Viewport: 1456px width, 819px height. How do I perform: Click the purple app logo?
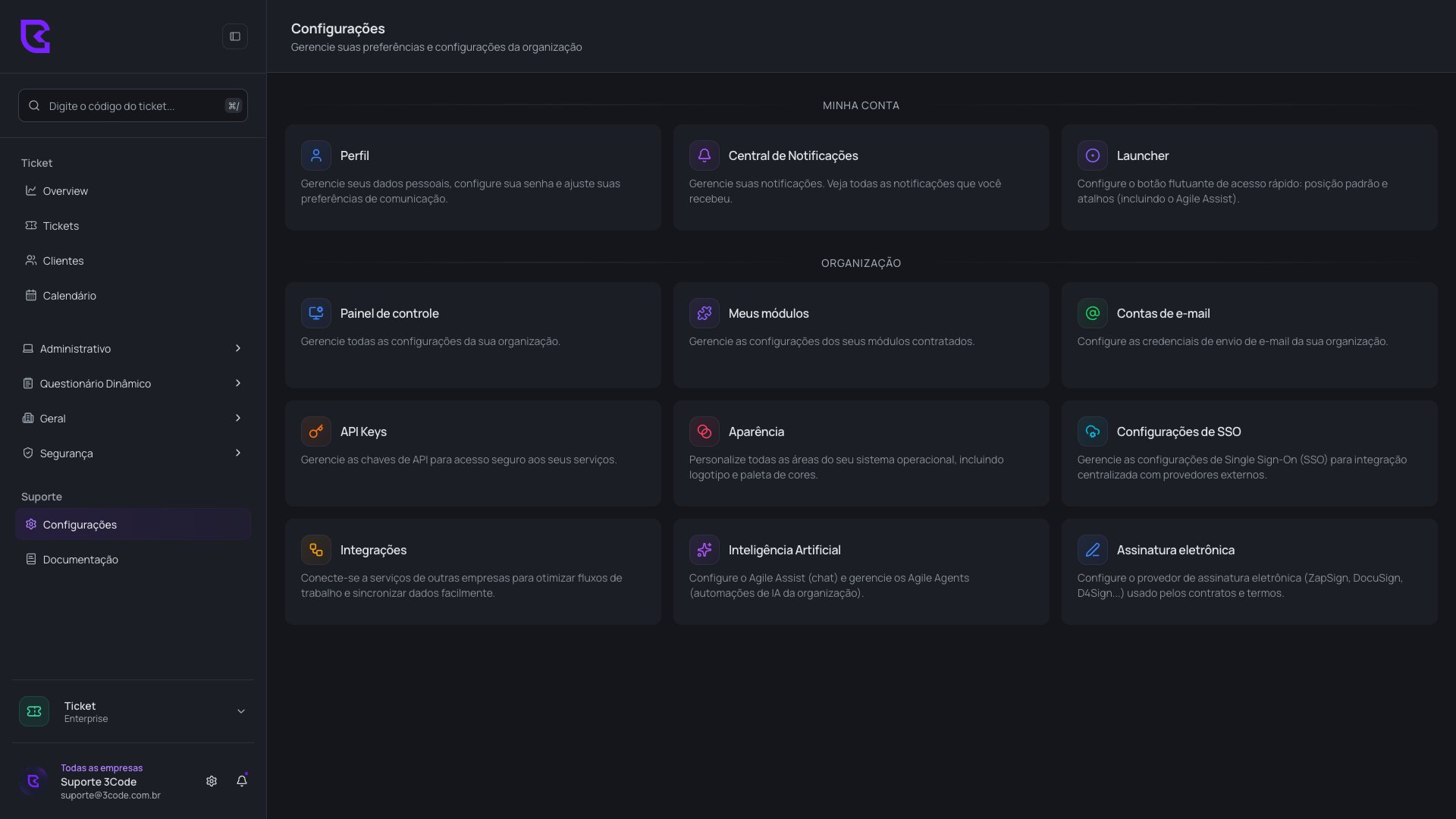35,36
